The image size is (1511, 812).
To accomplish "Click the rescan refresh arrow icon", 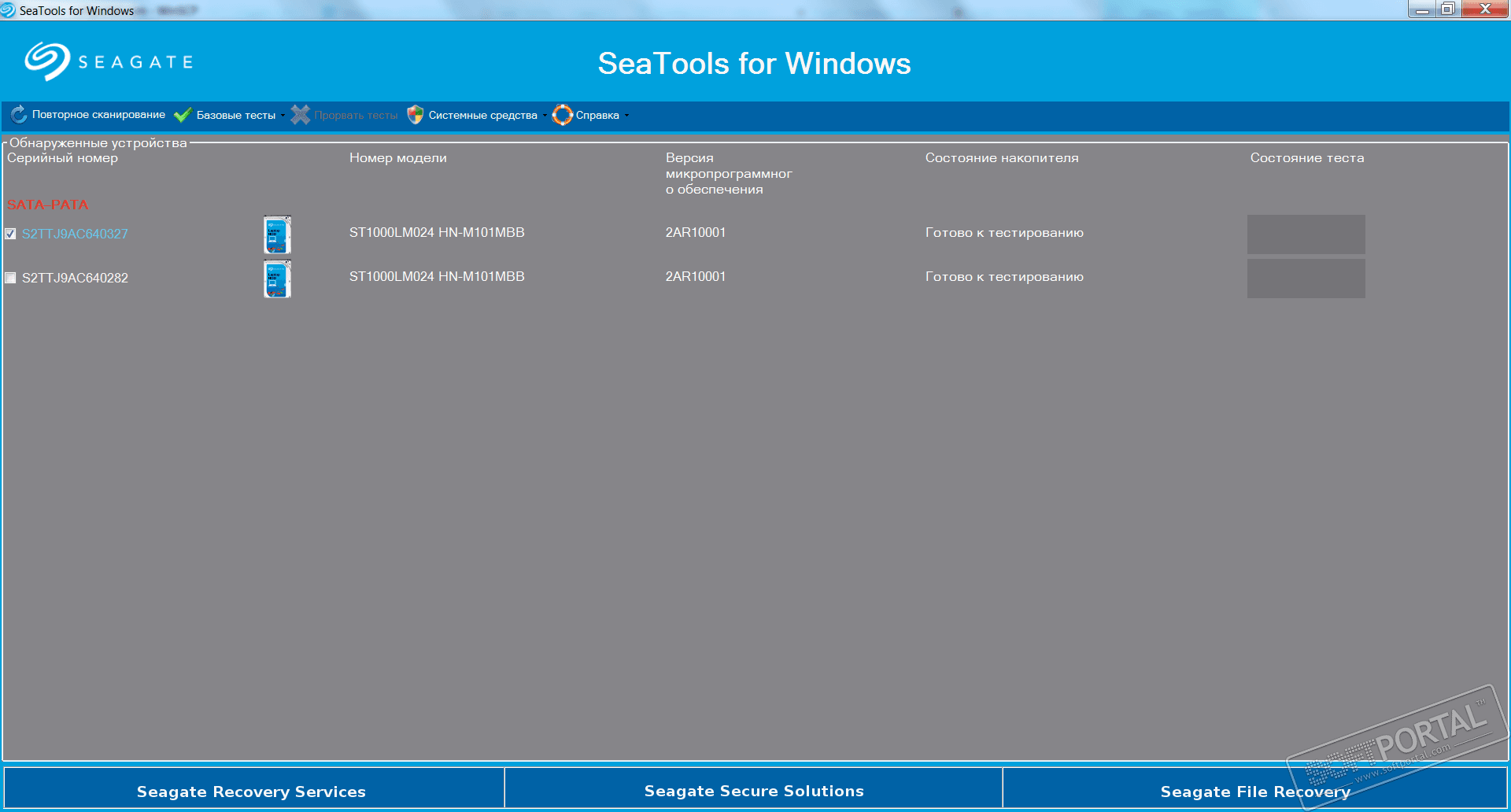I will click(x=19, y=115).
